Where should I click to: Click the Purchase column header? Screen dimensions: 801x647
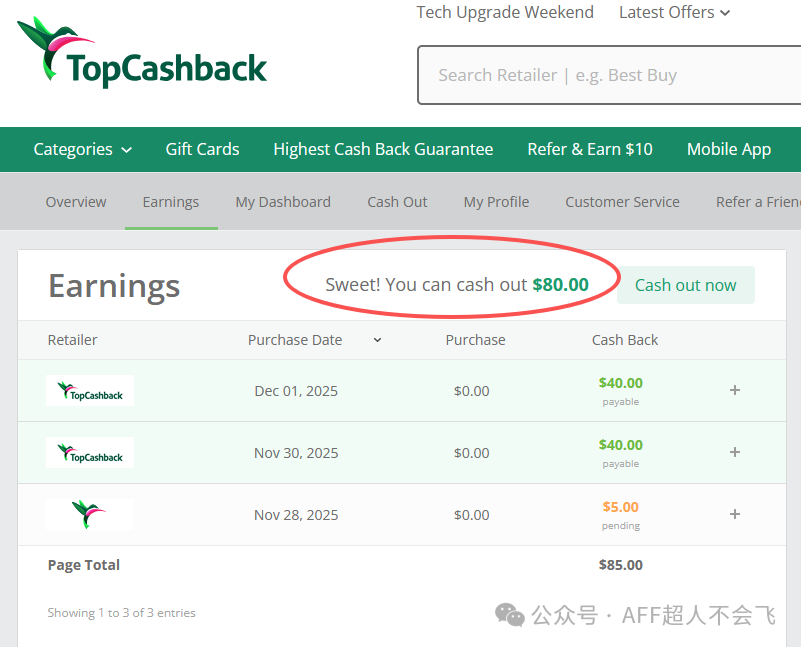pyautogui.click(x=475, y=340)
